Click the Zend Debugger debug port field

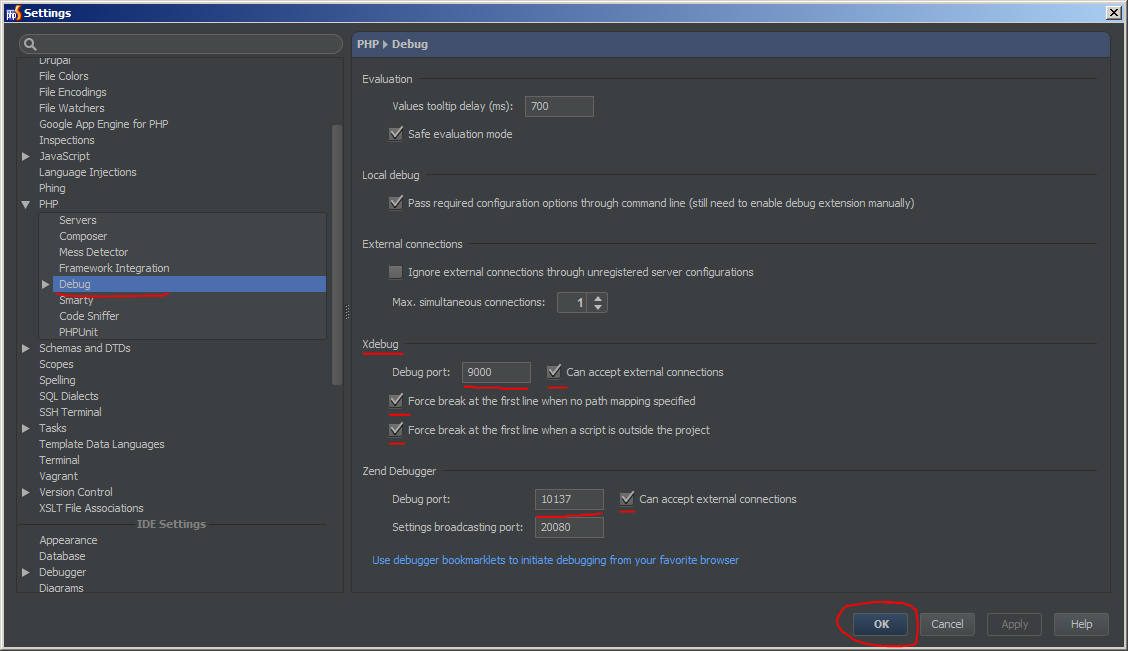click(569, 499)
